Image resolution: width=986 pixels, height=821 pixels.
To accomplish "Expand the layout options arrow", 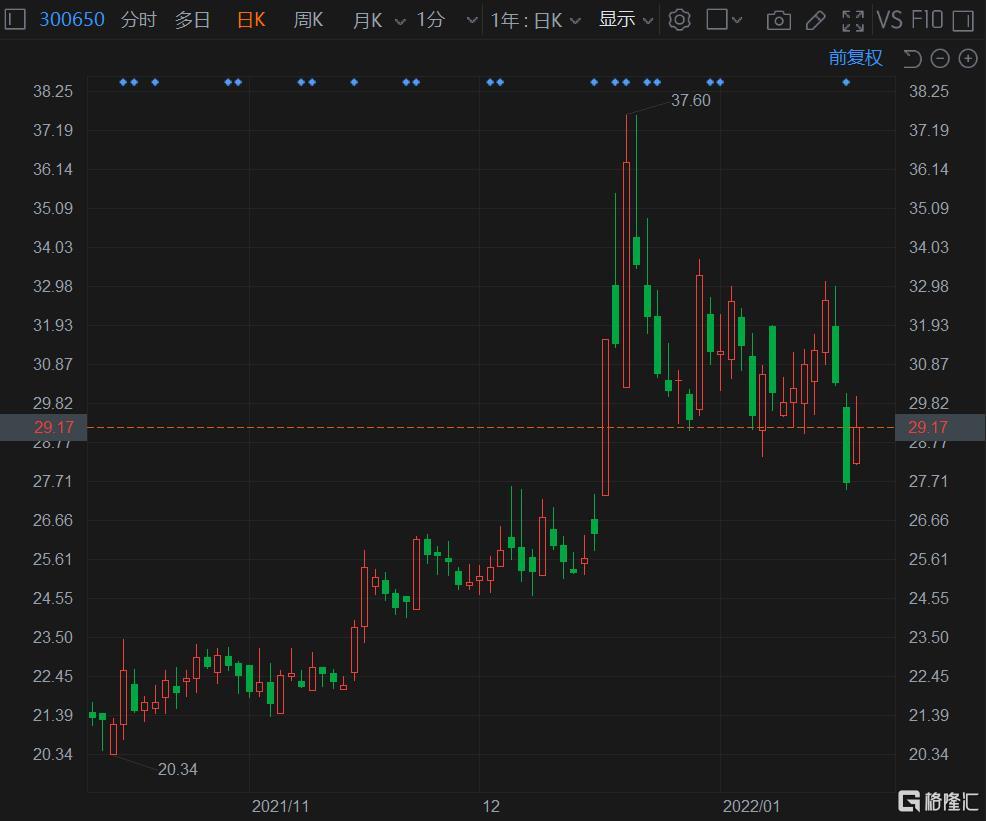I will [x=737, y=20].
